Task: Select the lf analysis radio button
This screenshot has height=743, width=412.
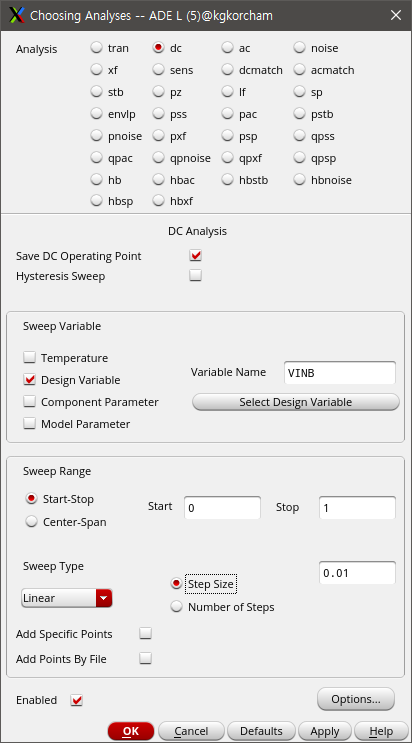Action: coord(228,91)
